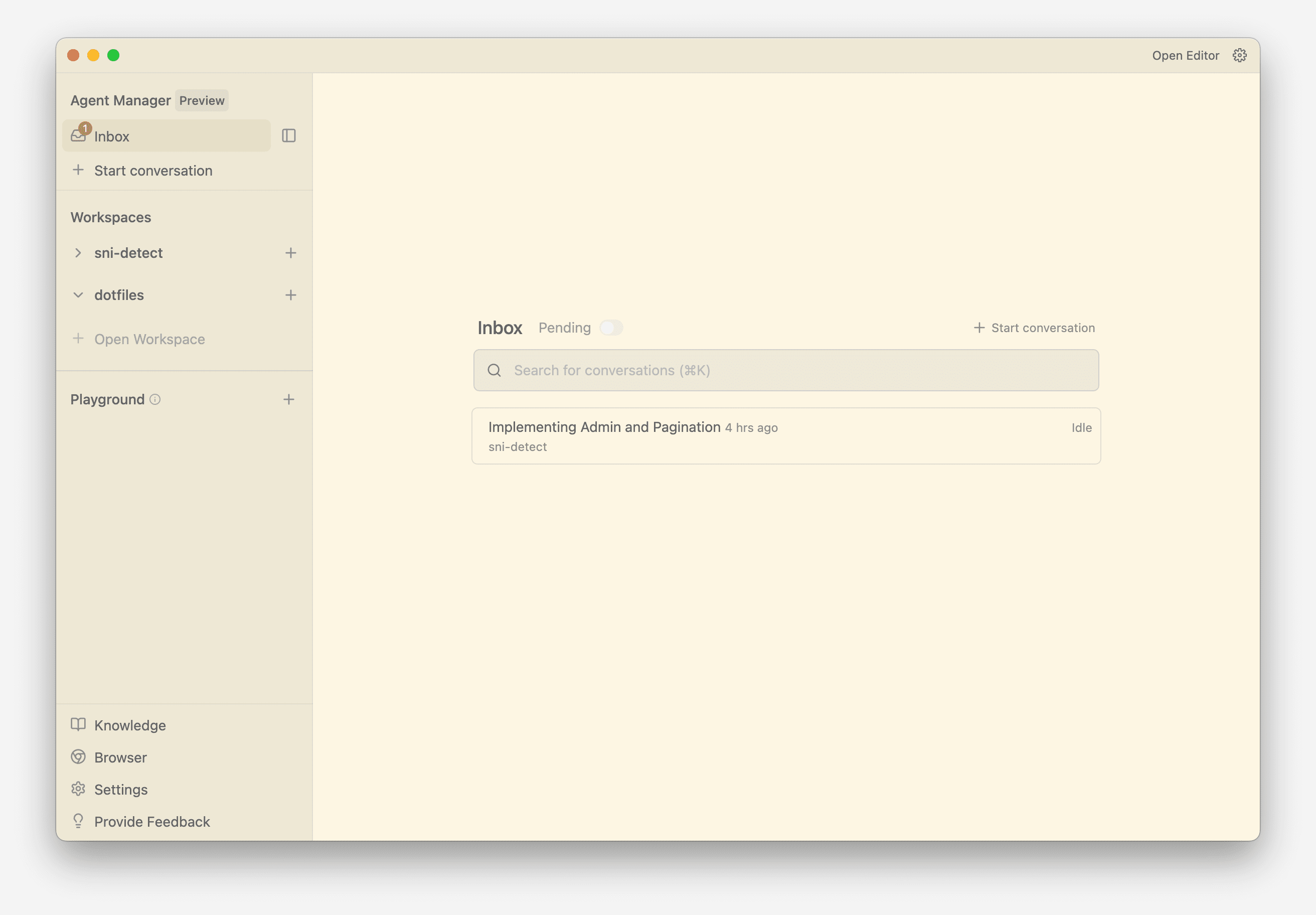Toggle the Pending filter switch
The height and width of the screenshot is (915, 1316).
point(611,328)
